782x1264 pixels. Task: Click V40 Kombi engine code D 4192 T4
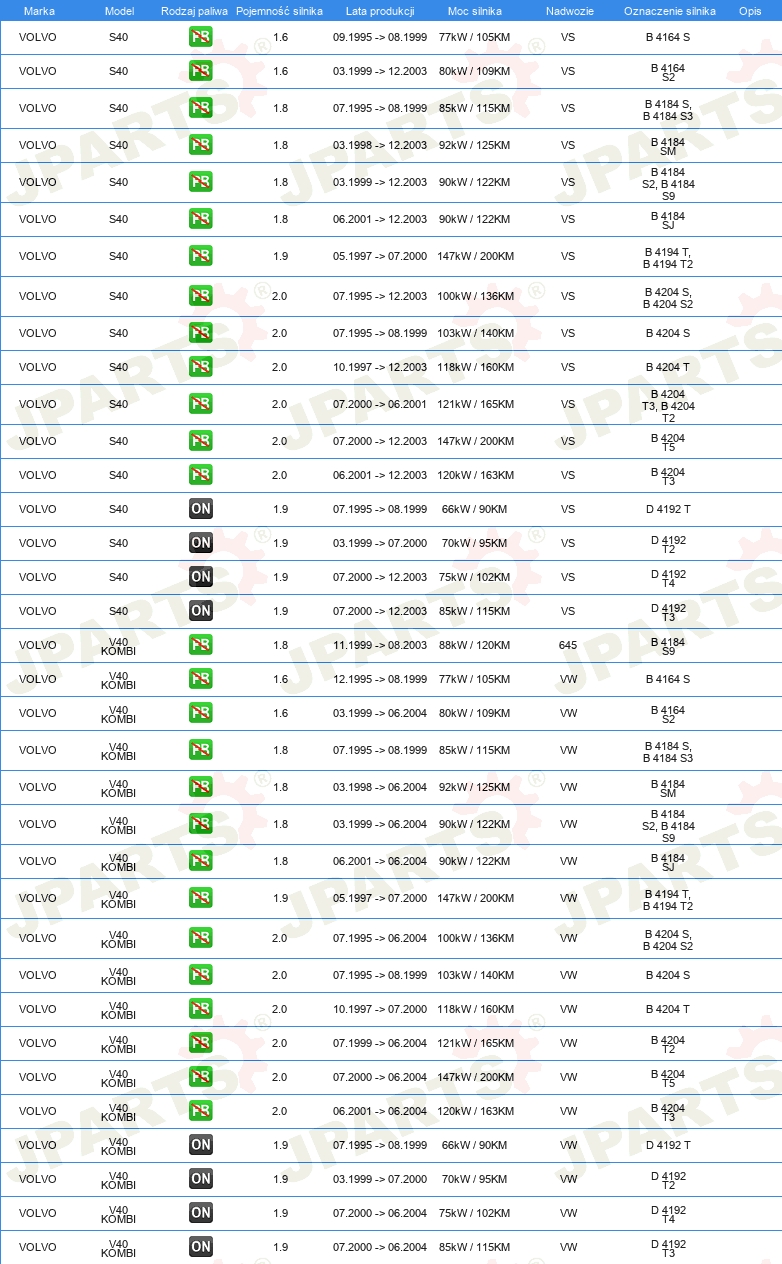point(668,1213)
